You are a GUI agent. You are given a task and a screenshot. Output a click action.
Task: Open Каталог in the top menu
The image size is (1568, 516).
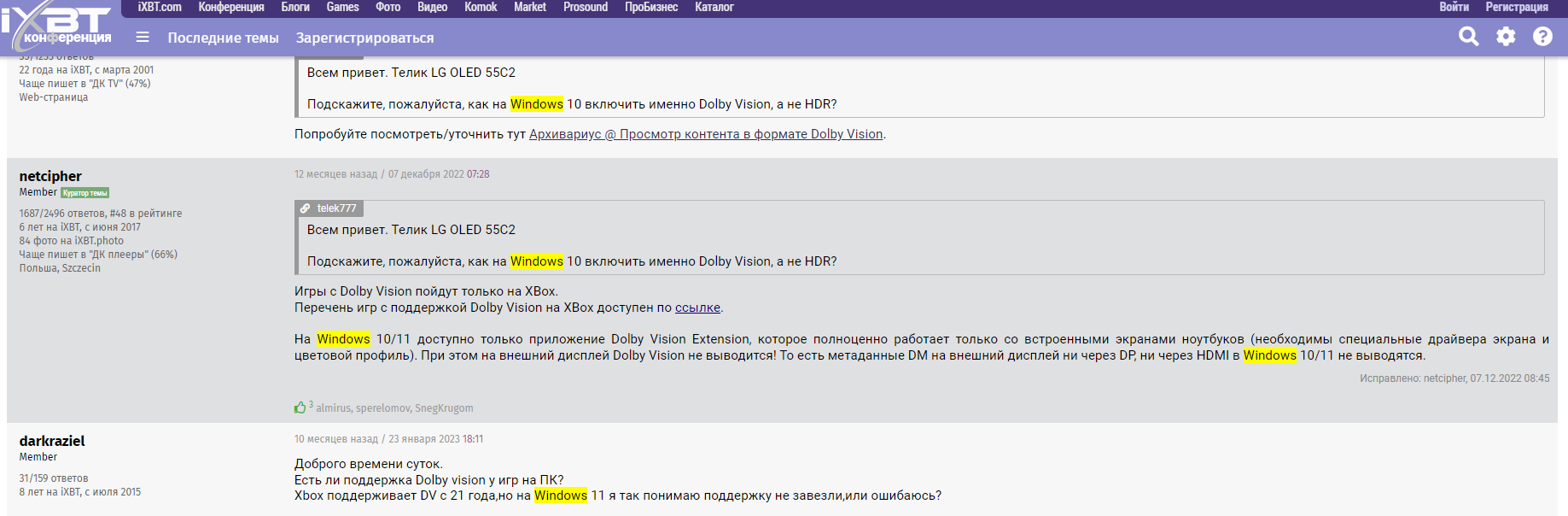[x=714, y=7]
